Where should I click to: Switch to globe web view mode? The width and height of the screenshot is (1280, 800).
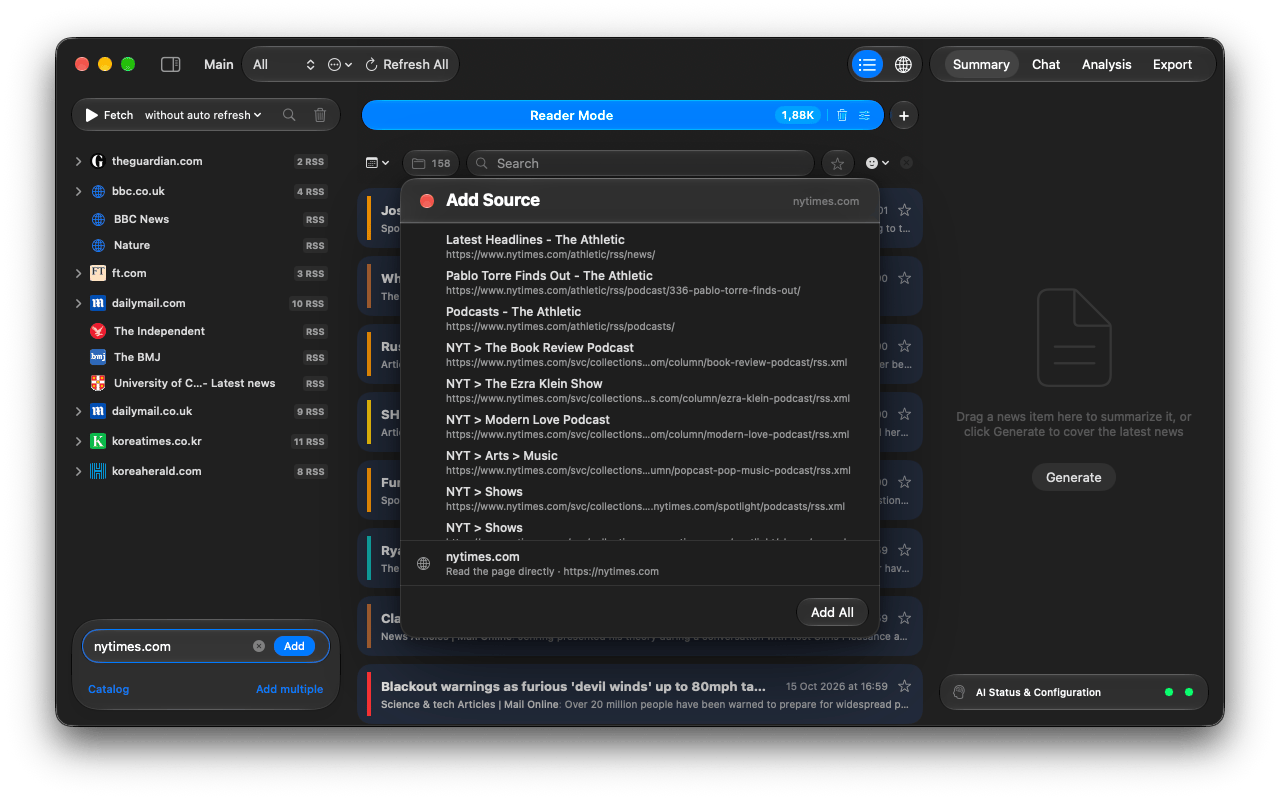pyautogui.click(x=903, y=64)
